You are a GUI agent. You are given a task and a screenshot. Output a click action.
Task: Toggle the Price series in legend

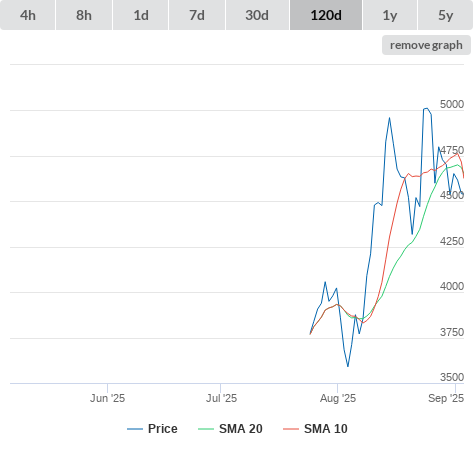click(163, 429)
